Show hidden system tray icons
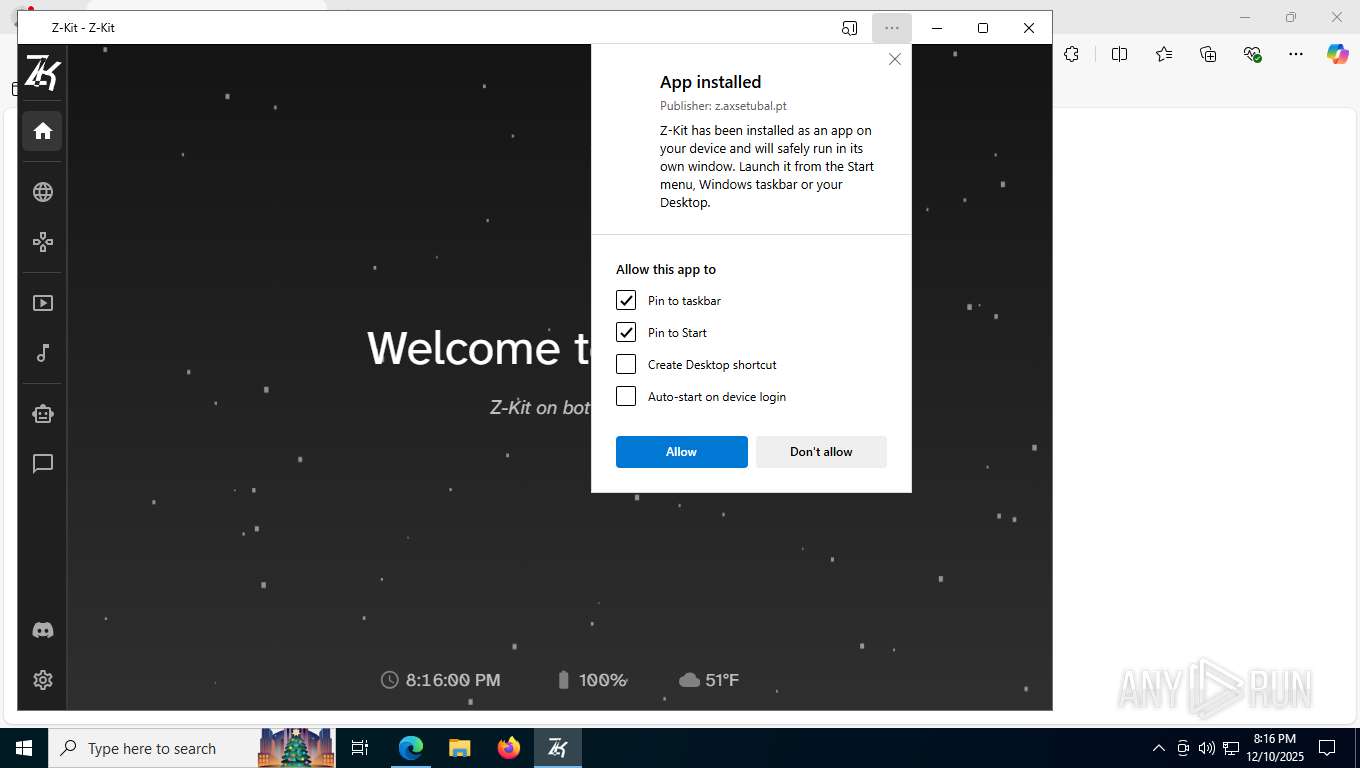The width and height of the screenshot is (1360, 768). click(1159, 748)
